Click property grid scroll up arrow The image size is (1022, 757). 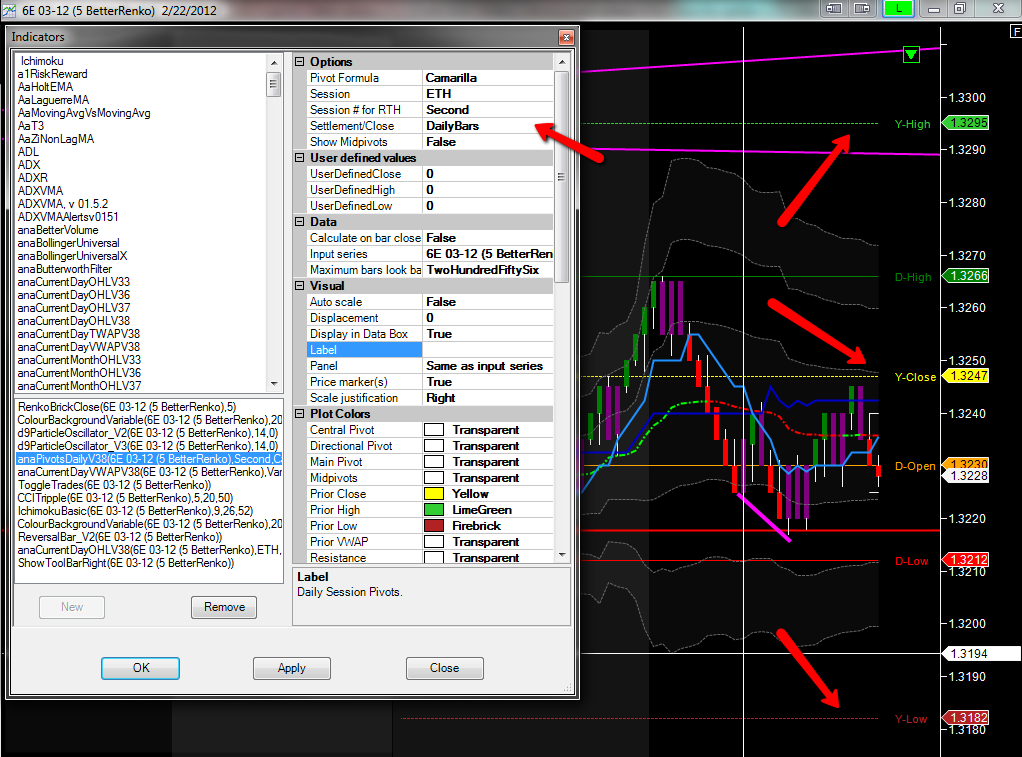click(x=561, y=62)
